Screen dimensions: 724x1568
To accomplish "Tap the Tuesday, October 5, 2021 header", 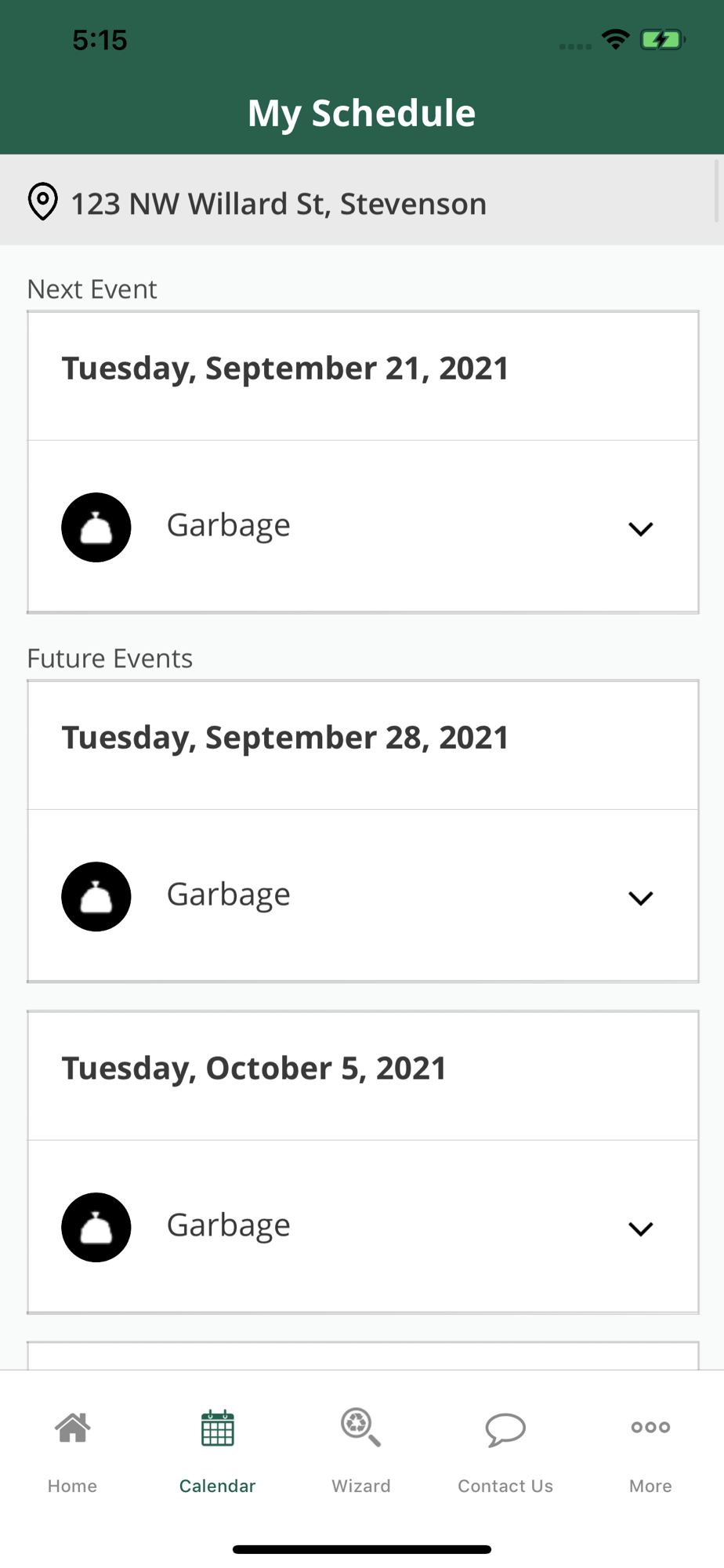I will [254, 1069].
